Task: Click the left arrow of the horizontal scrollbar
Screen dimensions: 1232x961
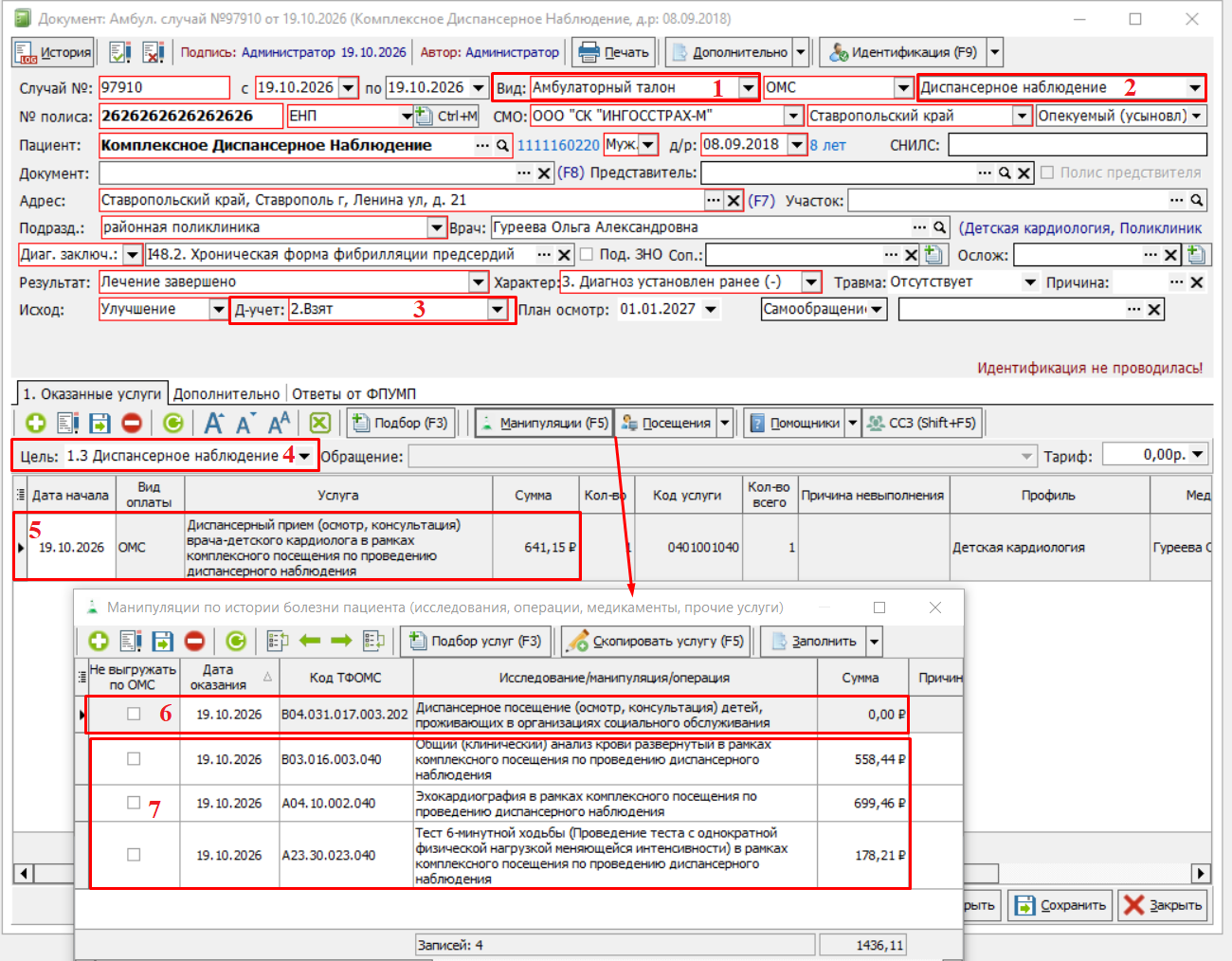Action: [x=23, y=873]
